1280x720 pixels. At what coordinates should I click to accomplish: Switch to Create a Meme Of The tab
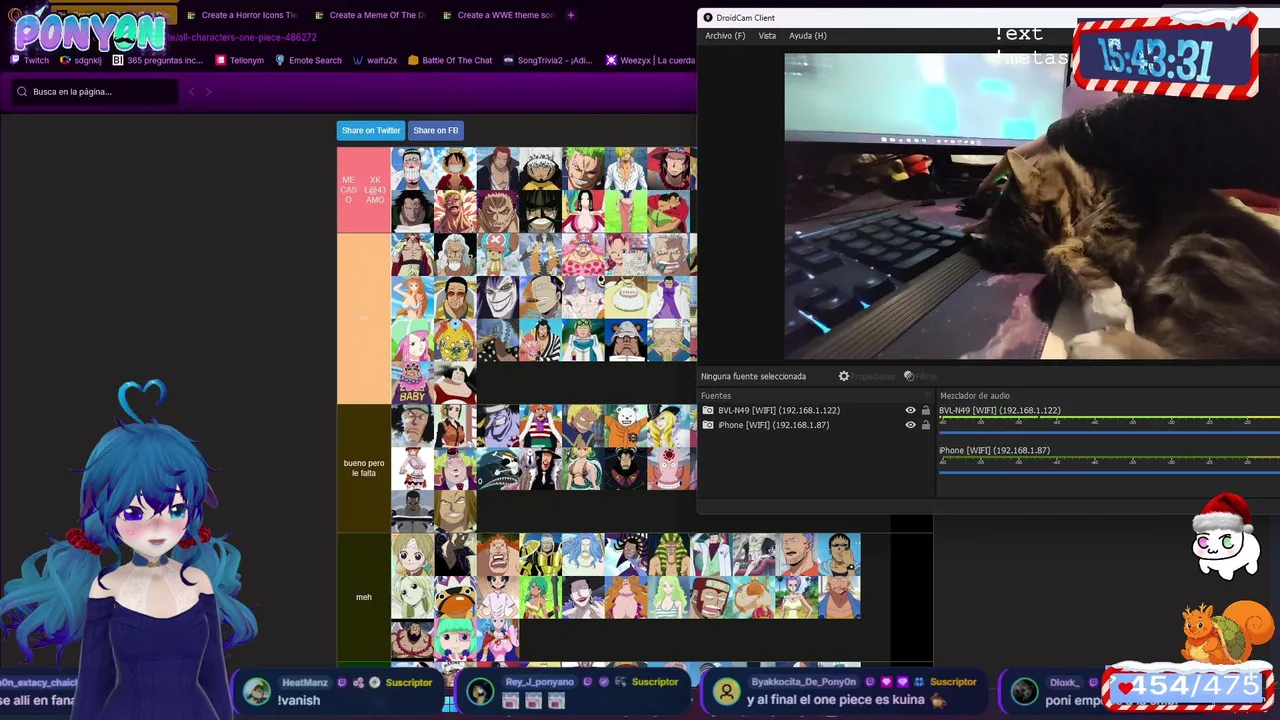369,15
